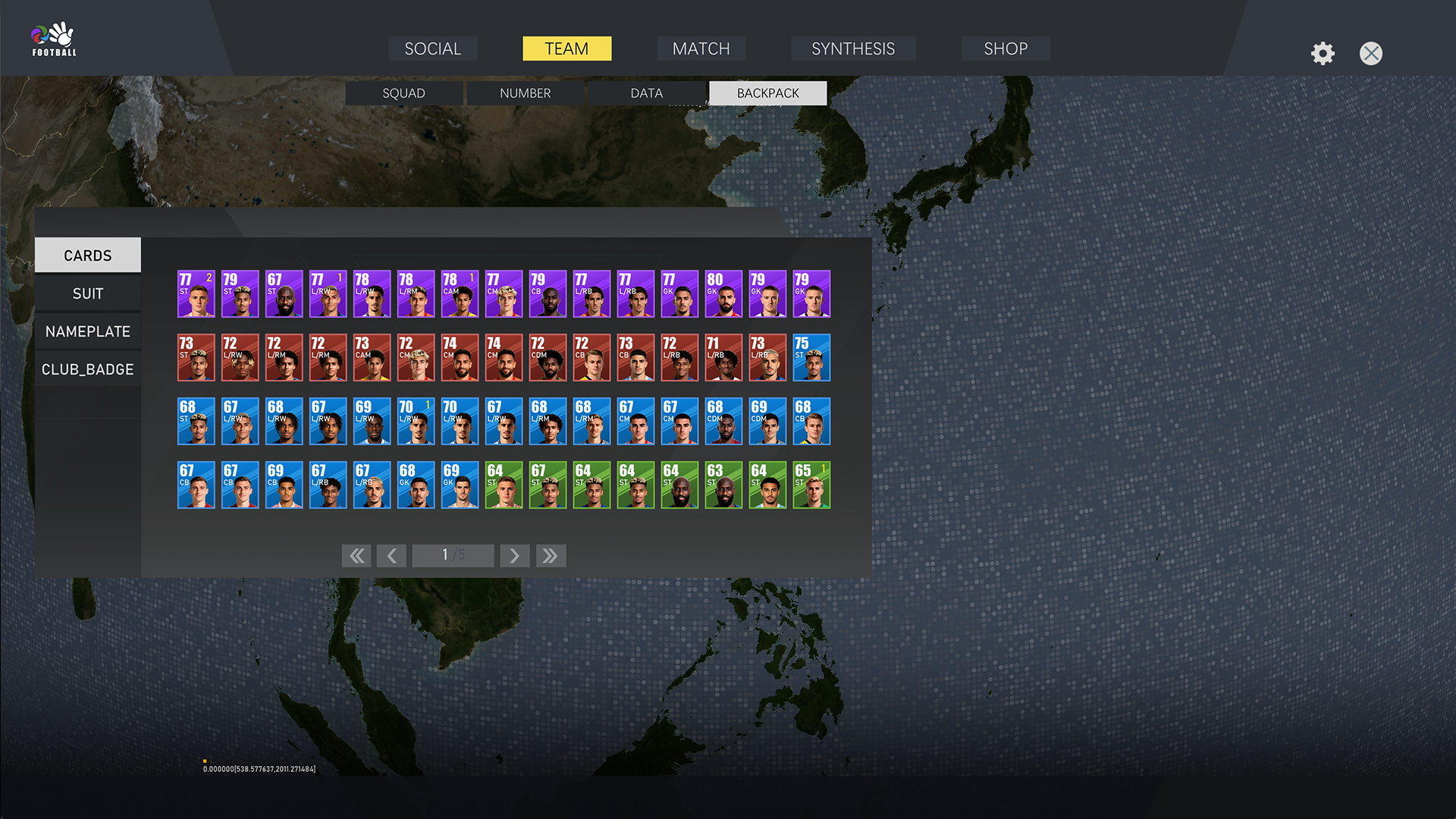Select the blue 68 L/RW card

[284, 421]
